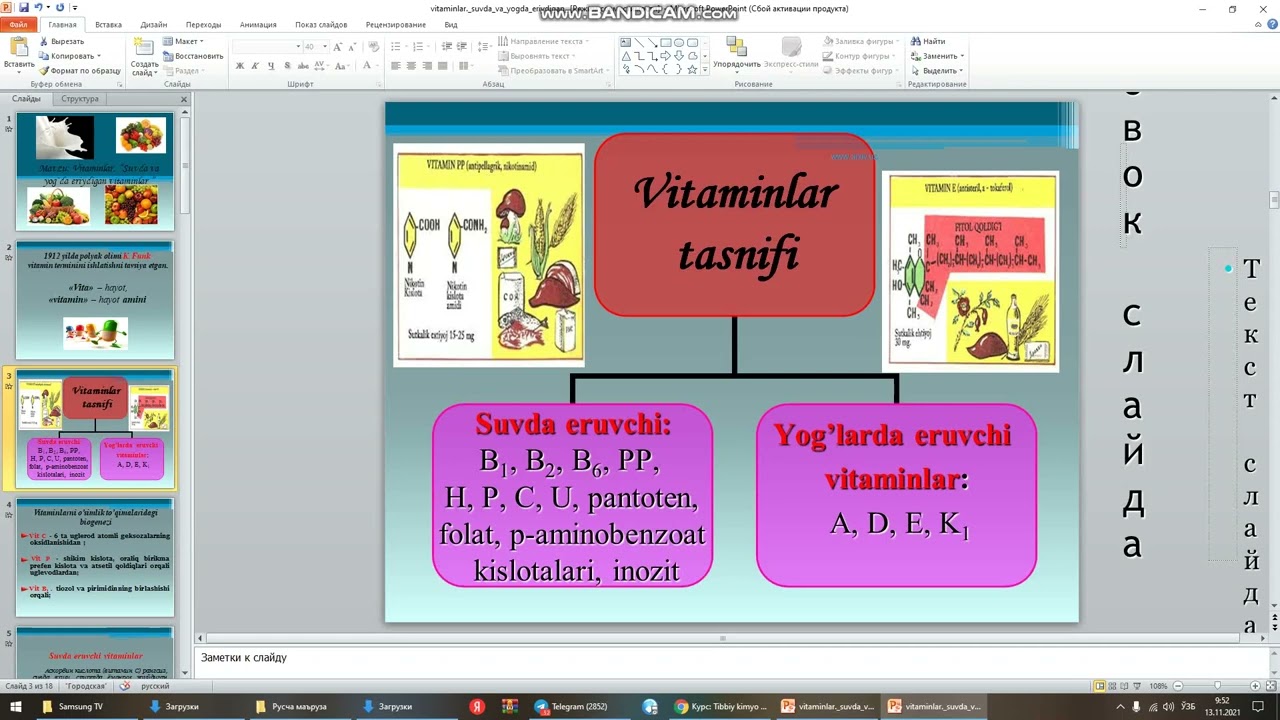Click the Paste (Вставить) clipboard icon

[x=18, y=48]
